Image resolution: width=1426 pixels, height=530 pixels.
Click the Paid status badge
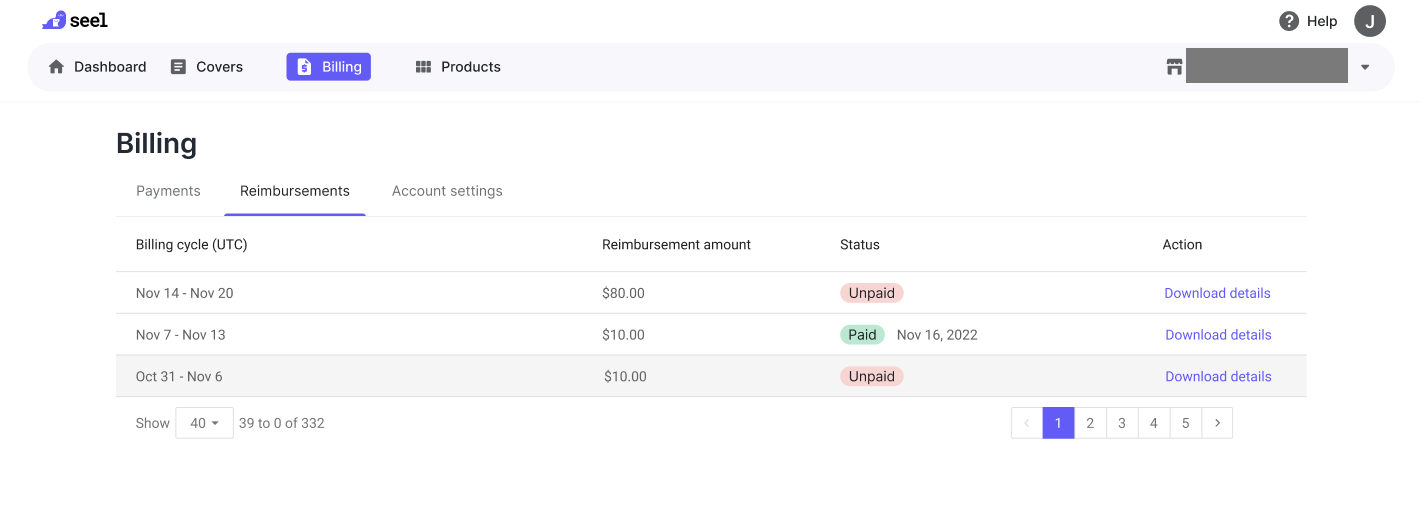(862, 335)
